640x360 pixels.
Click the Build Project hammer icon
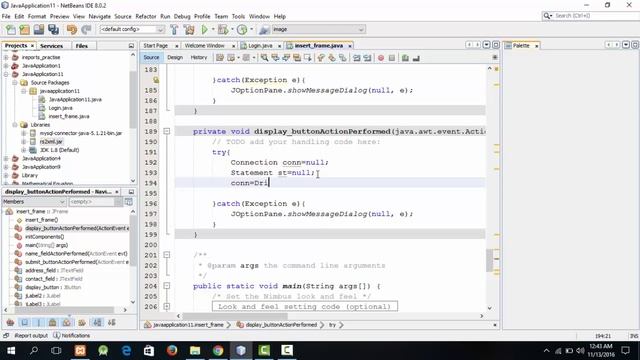[x=174, y=29]
